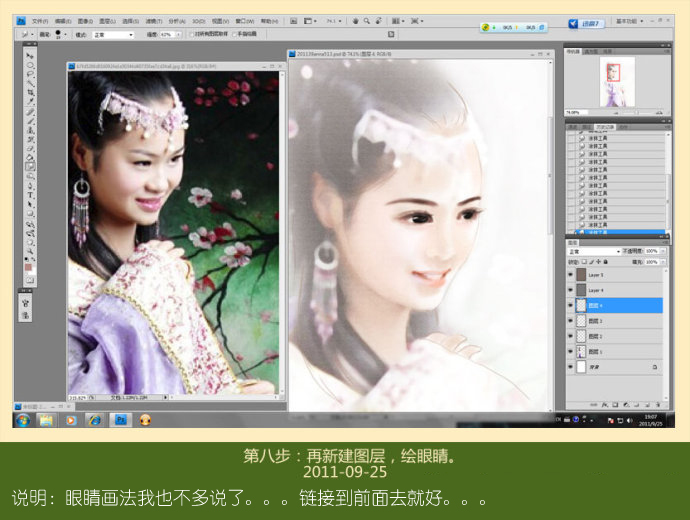
Task: Open the 编辑(E) menu
Action: pos(63,21)
